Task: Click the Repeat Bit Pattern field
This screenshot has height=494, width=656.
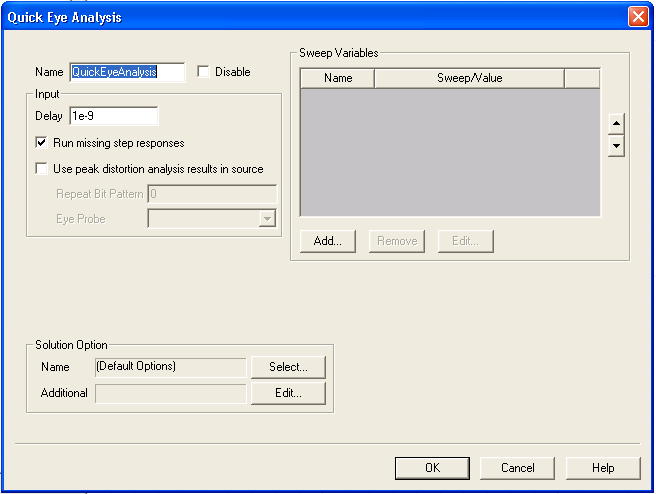Action: [212, 194]
